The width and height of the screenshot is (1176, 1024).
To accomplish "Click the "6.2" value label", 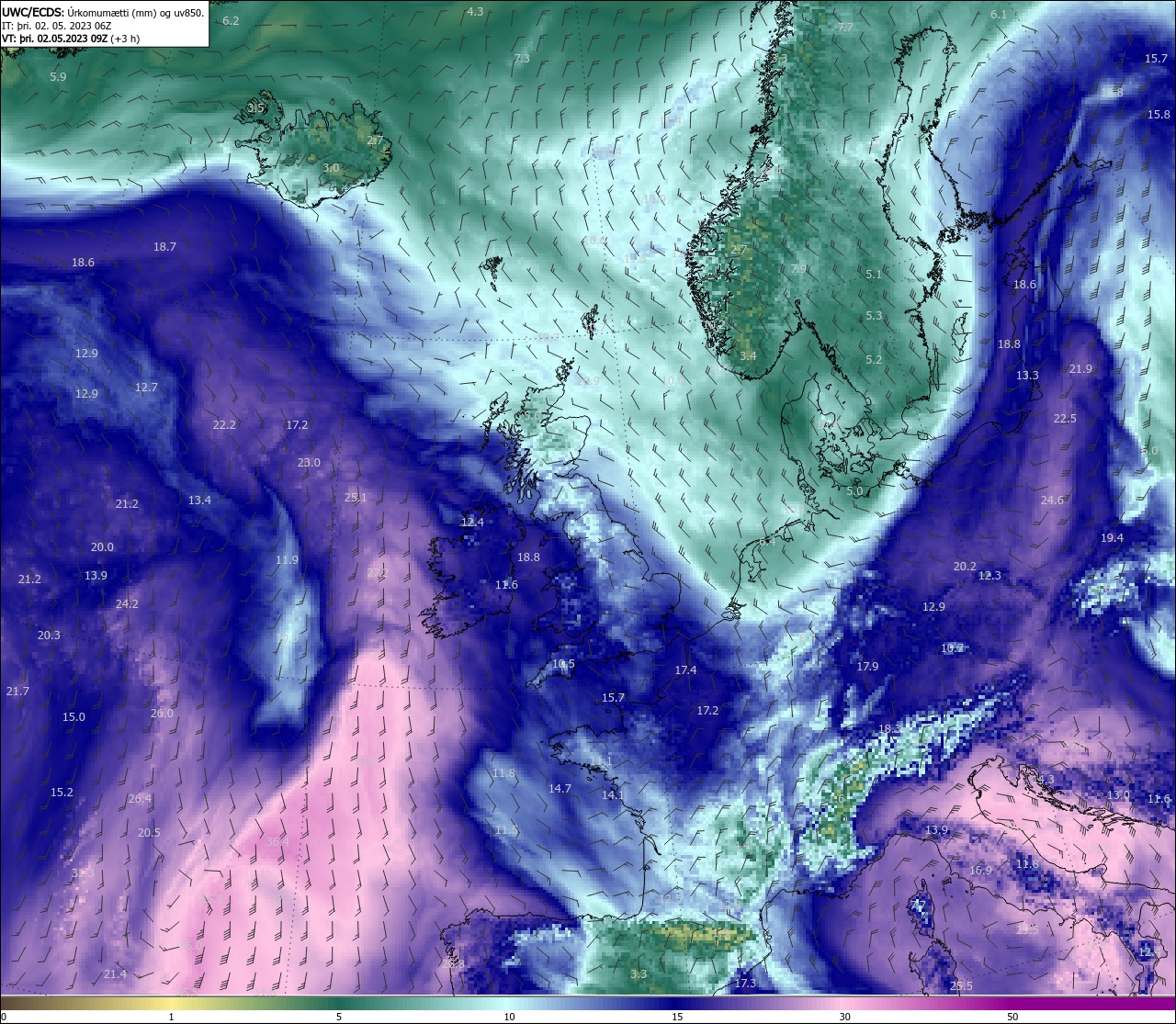I will pos(231,21).
